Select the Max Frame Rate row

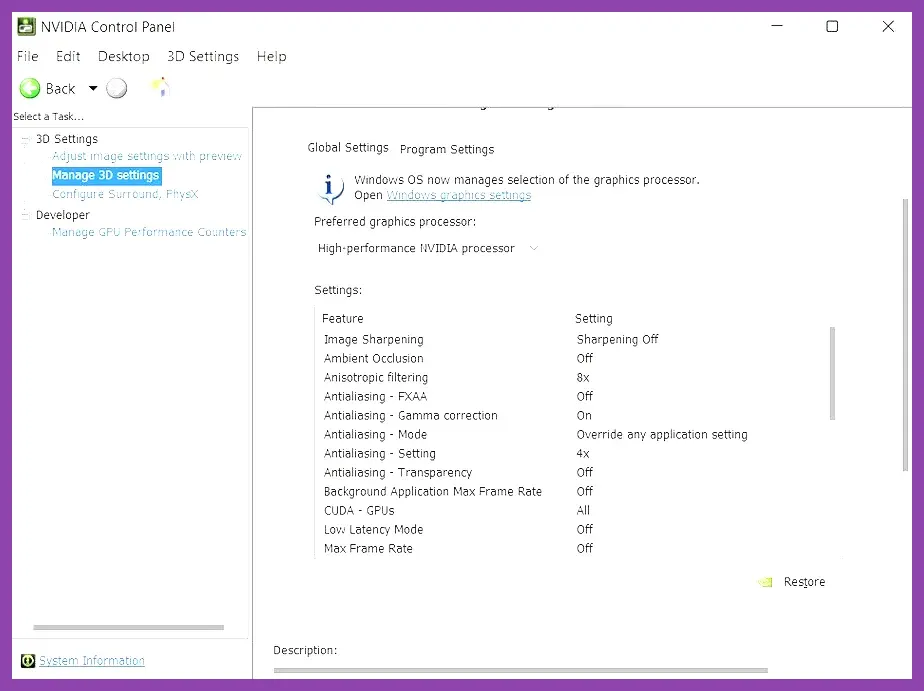pos(570,548)
